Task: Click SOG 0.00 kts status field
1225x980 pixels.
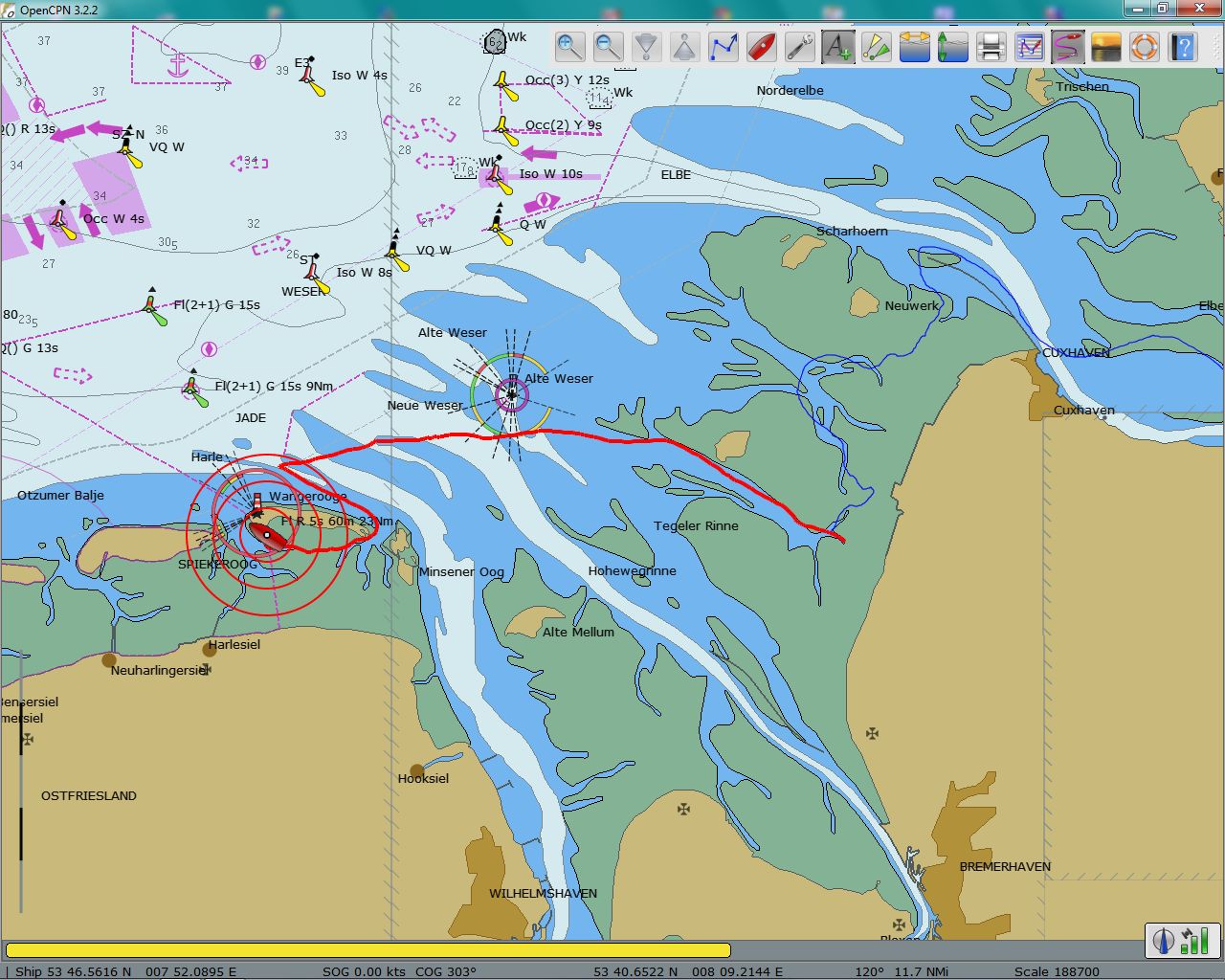Action: [x=364, y=971]
